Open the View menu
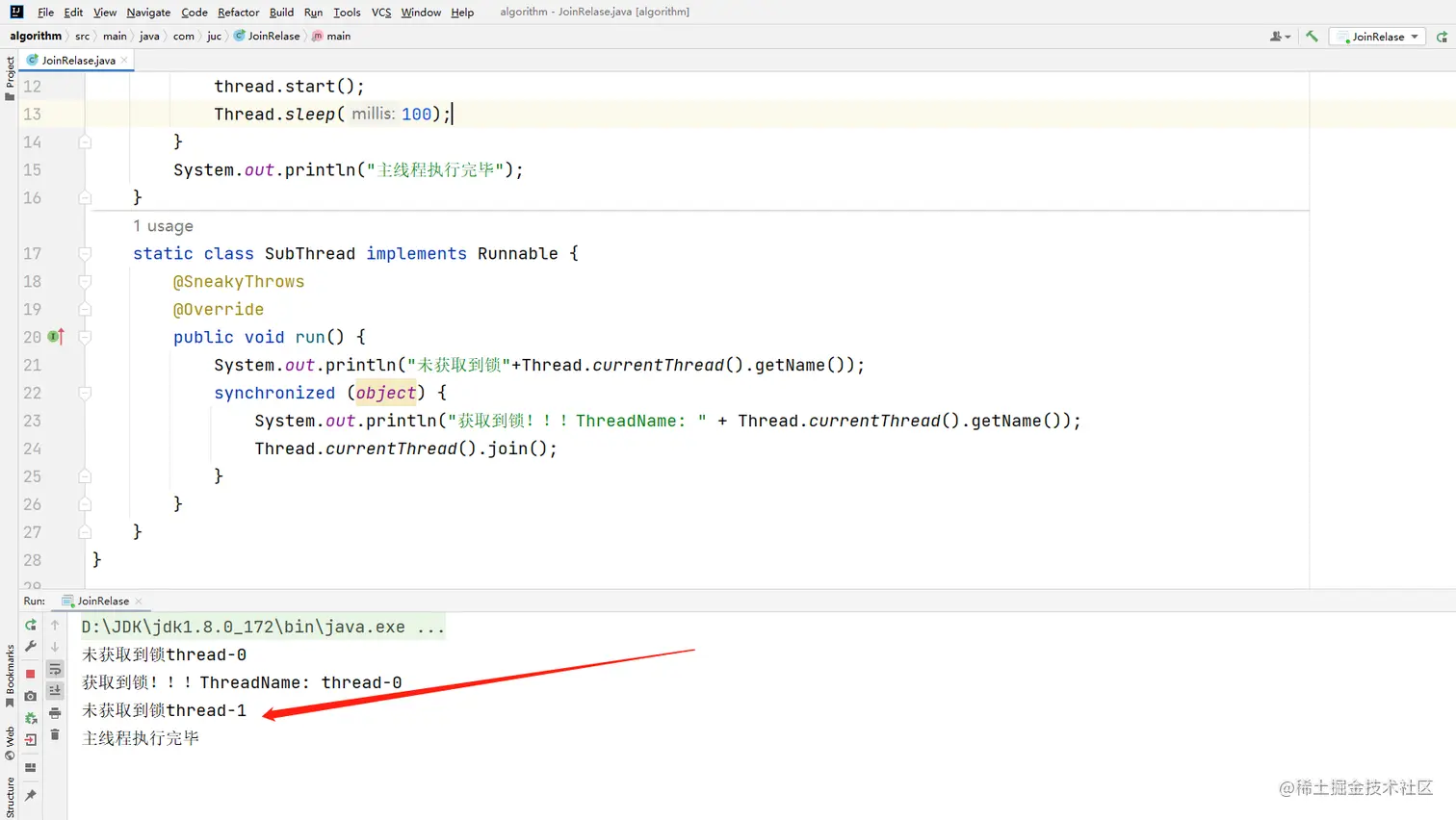The image size is (1456, 820). [105, 13]
